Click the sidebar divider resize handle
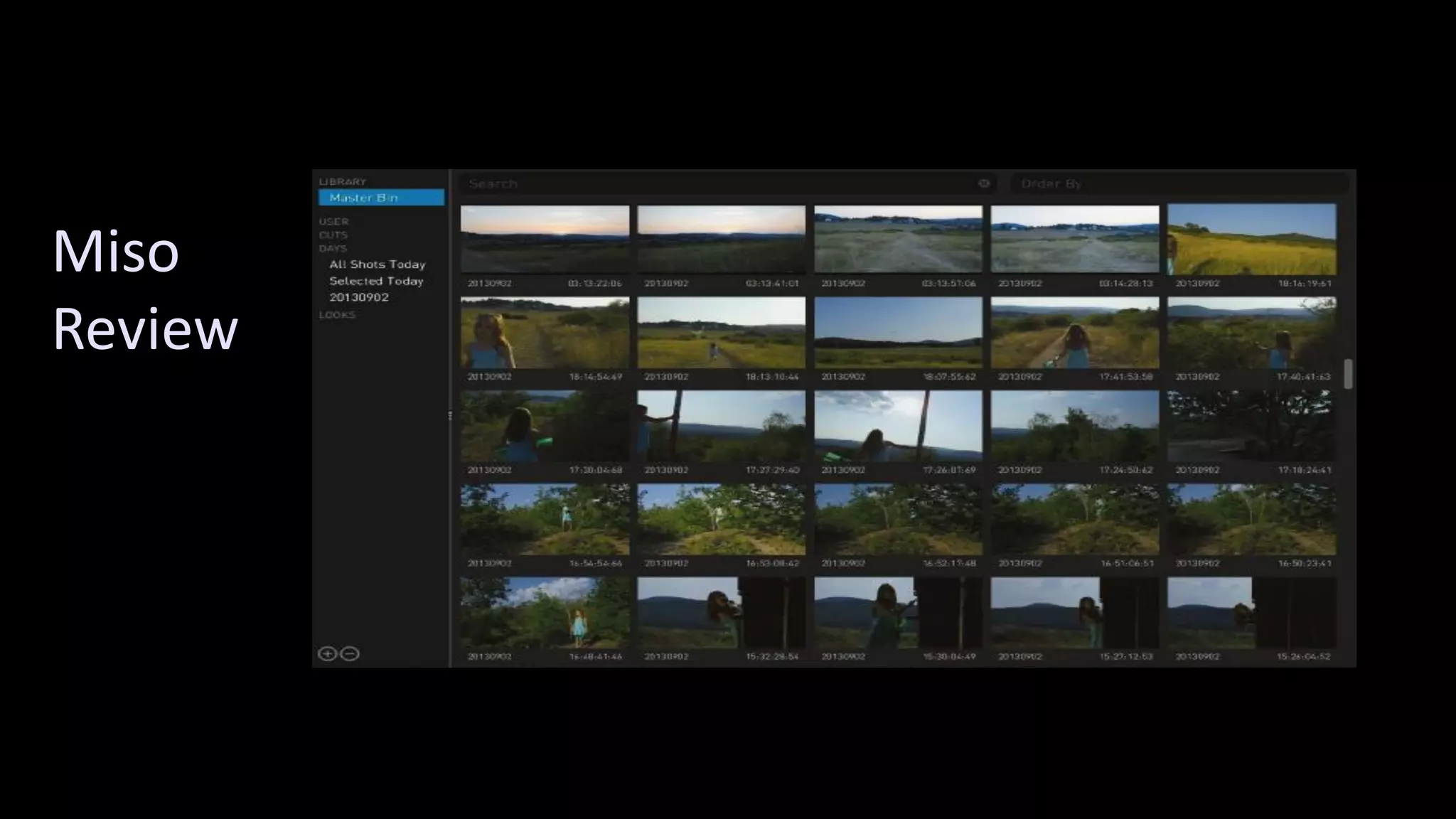The image size is (1456, 819). (x=450, y=416)
